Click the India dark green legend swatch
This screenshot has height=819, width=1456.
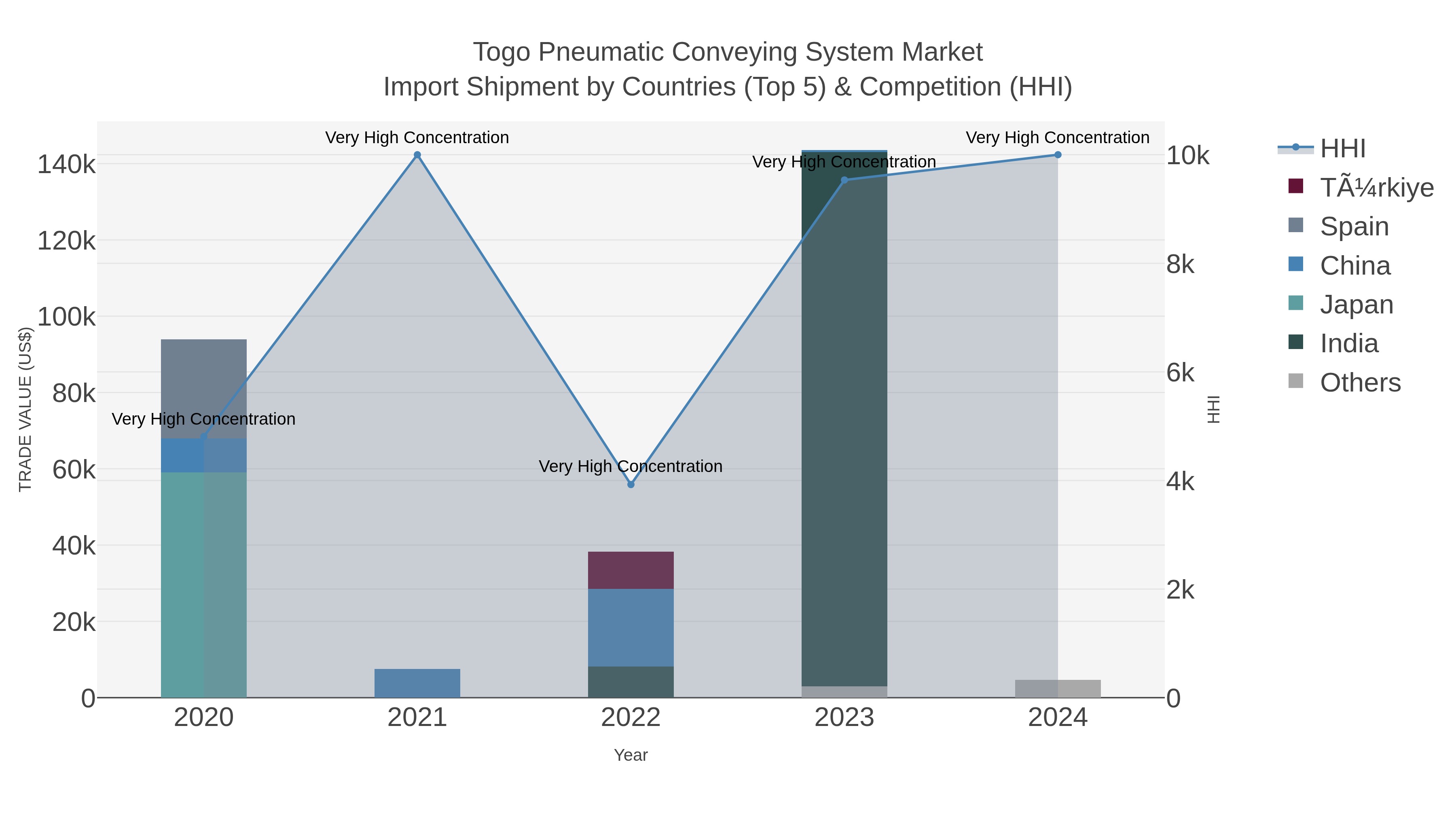pyautogui.click(x=1295, y=342)
